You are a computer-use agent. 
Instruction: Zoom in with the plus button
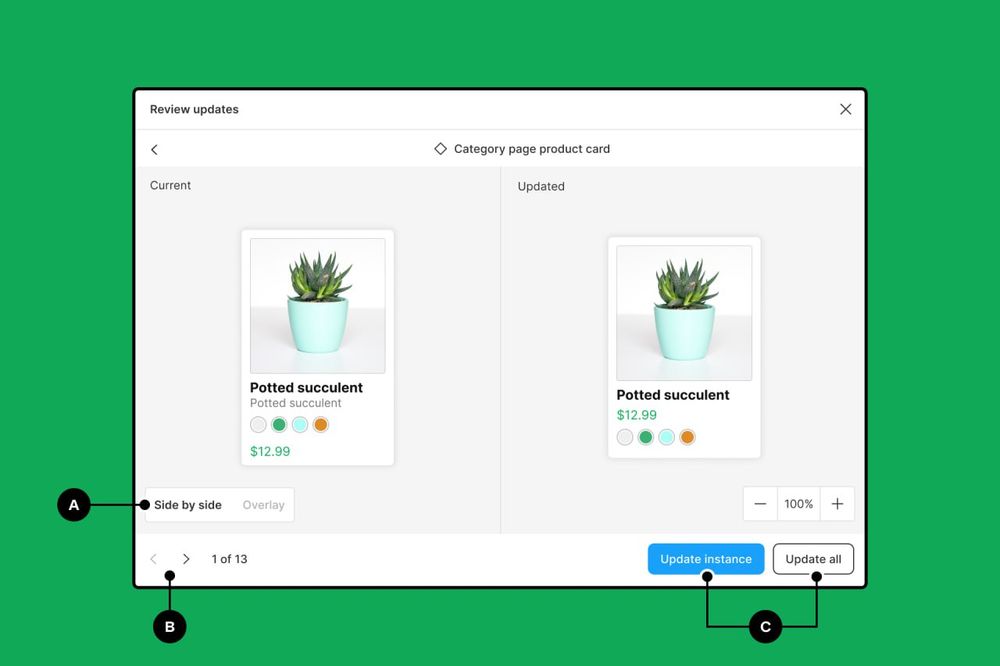coord(837,504)
